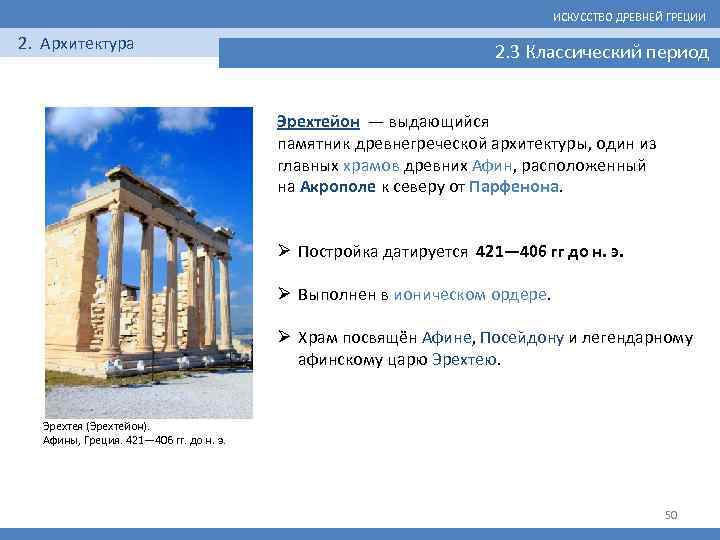The width and height of the screenshot is (720, 540).
Task: Click the Акрополе link
Action: [x=338, y=187]
